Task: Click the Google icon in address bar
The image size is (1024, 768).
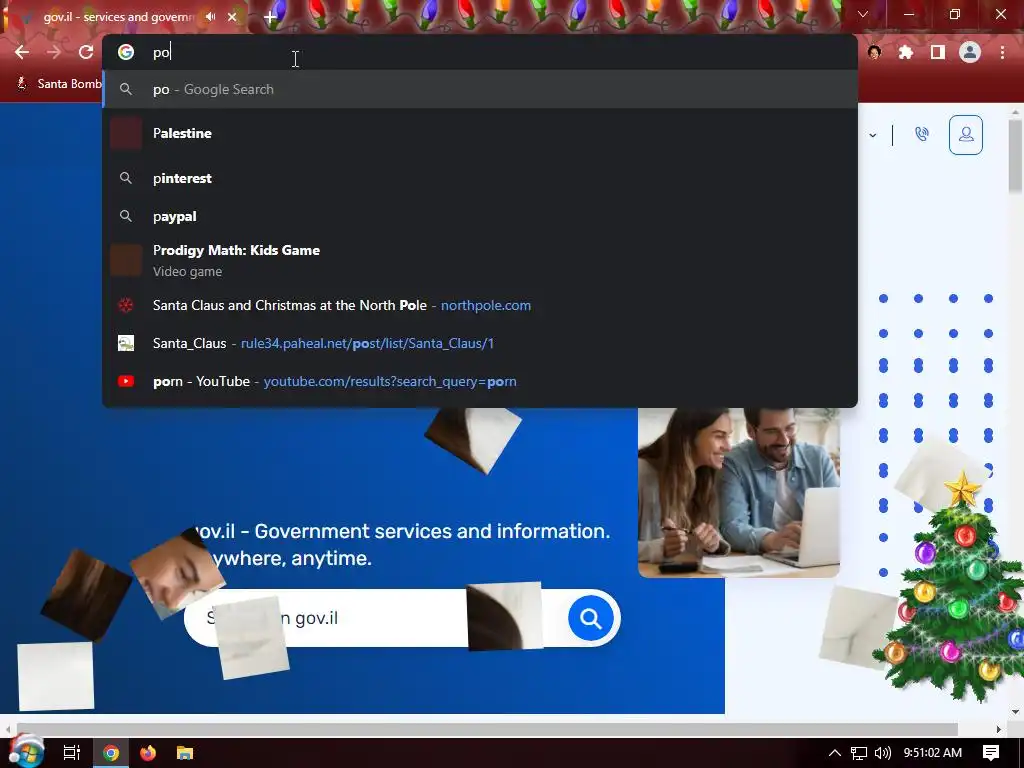Action: click(126, 52)
